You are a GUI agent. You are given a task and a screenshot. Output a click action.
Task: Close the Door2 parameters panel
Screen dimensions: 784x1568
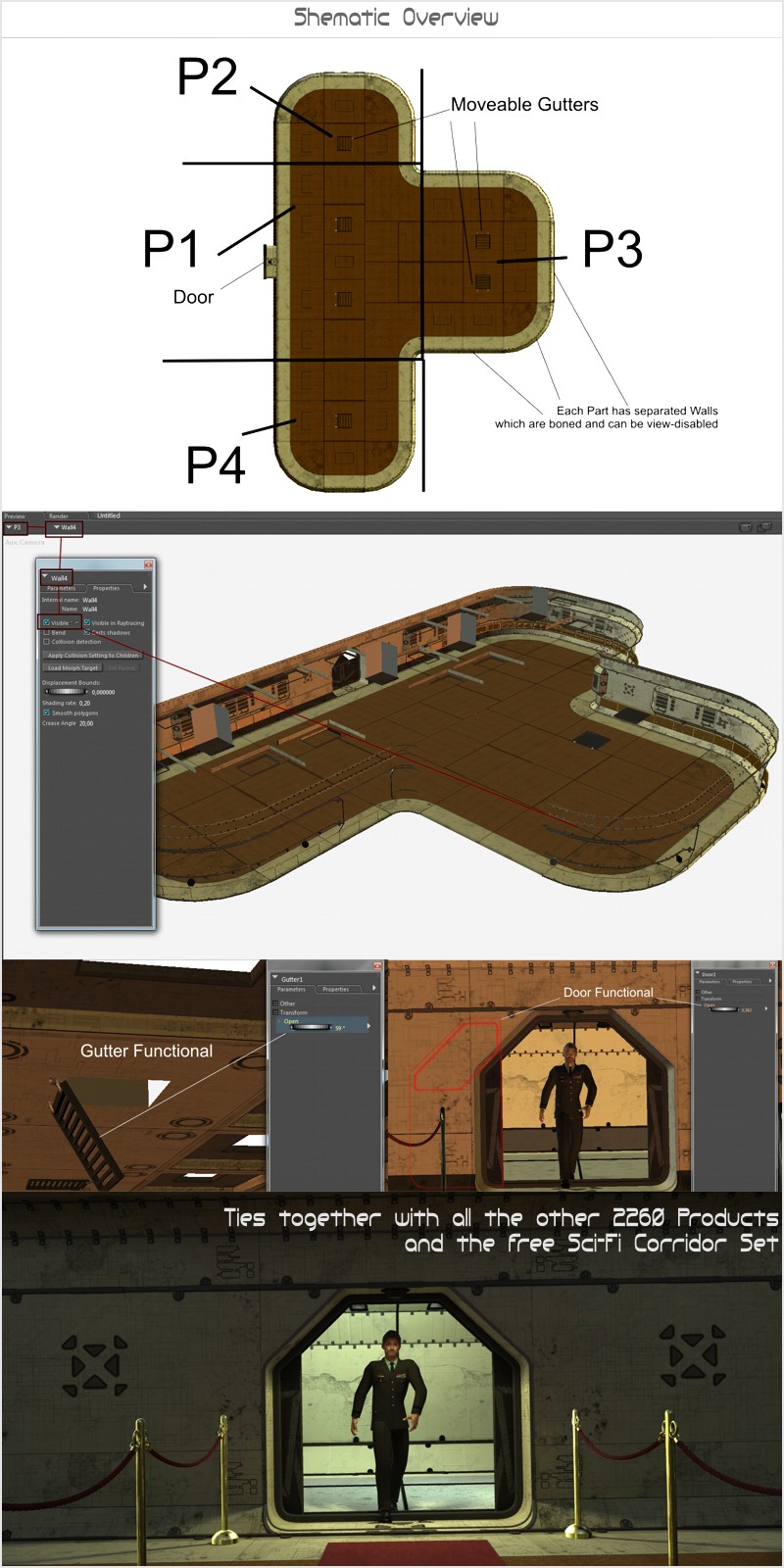click(x=773, y=965)
